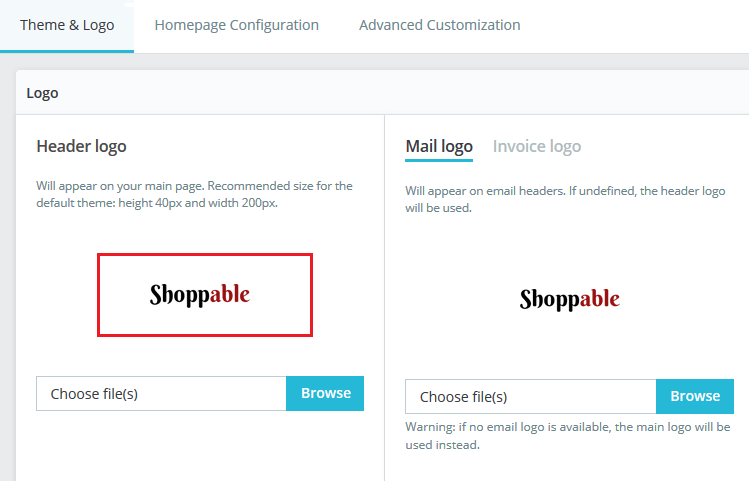
Task: Click the Header logo section heading
Action: [81, 146]
